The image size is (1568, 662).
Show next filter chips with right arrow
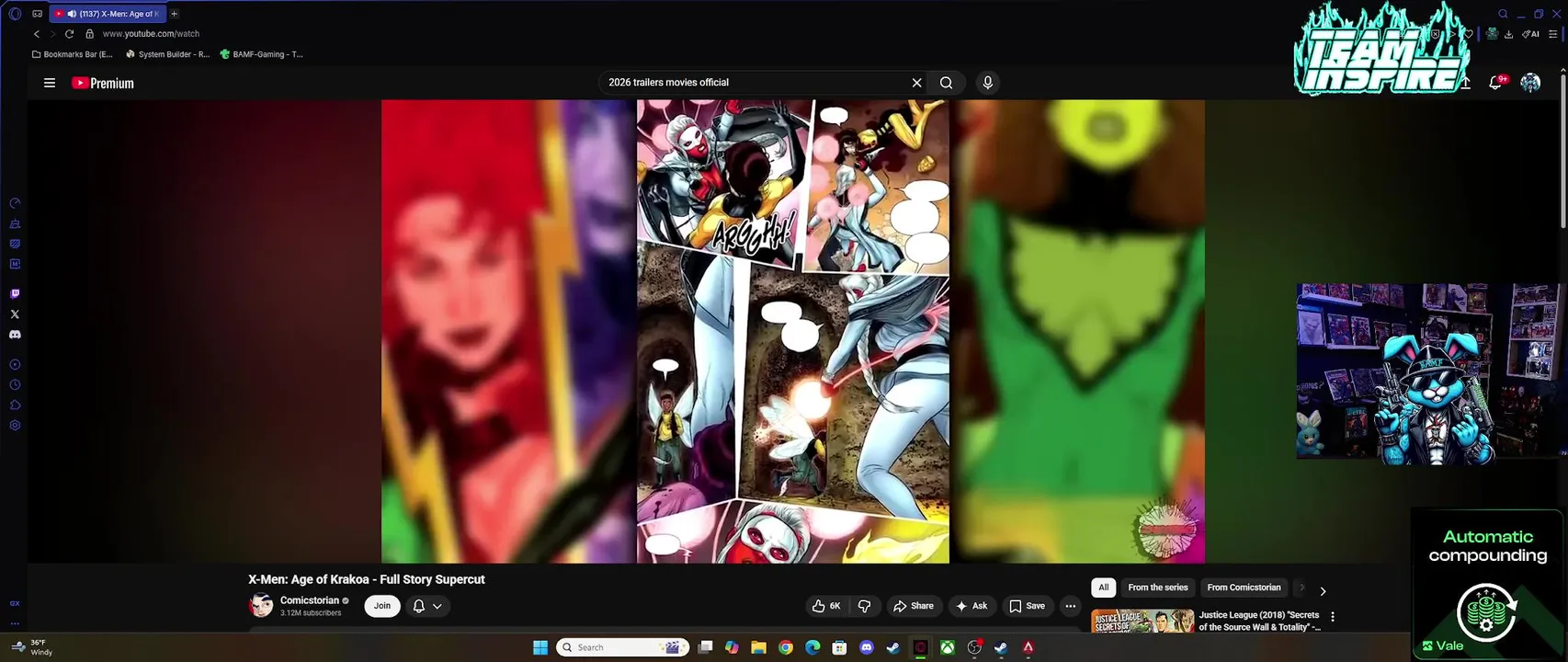pyautogui.click(x=1323, y=591)
